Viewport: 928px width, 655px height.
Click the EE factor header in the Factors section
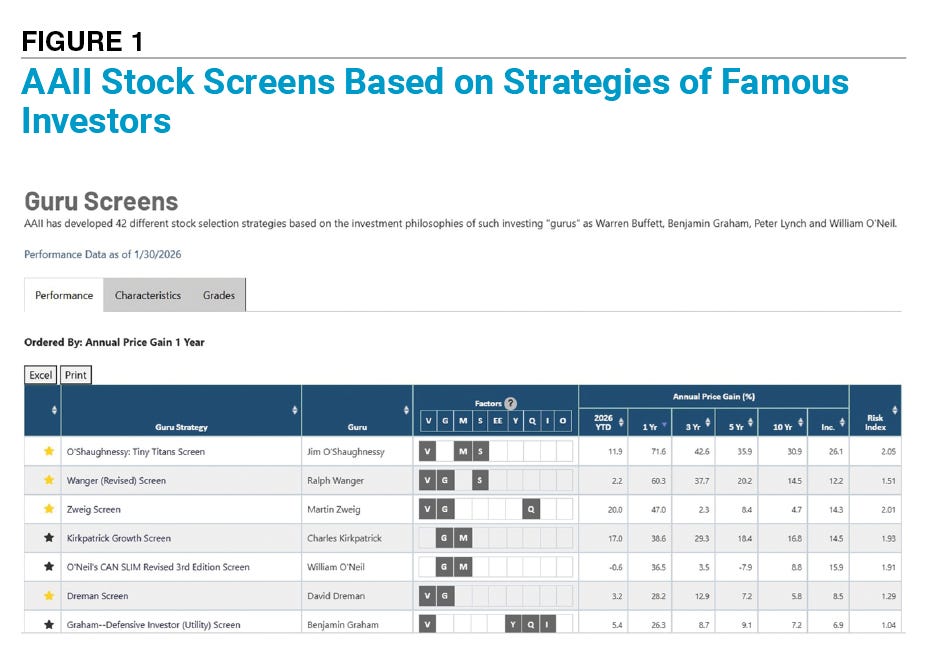pyautogui.click(x=497, y=420)
